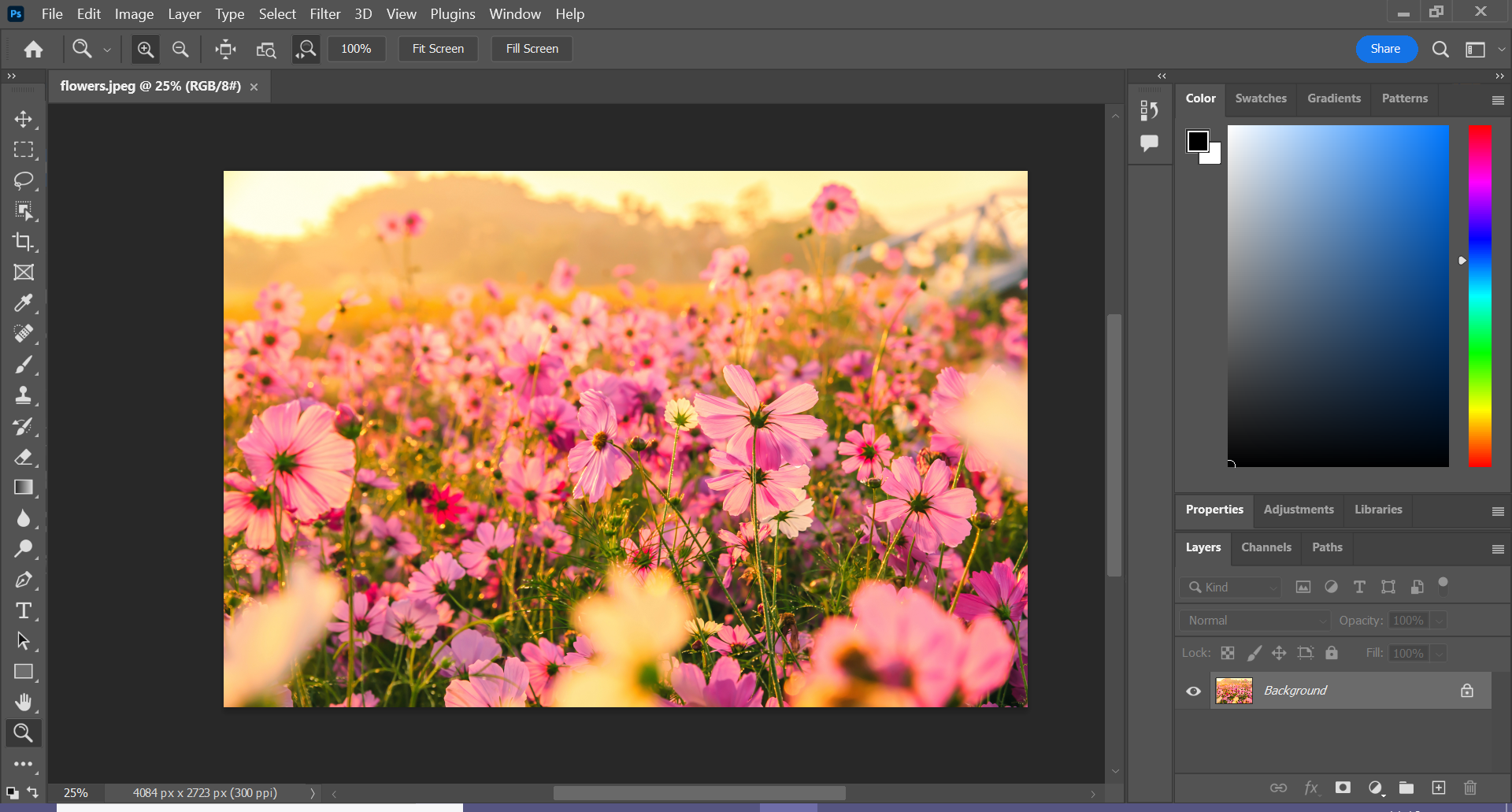Select the Rectangle shape tool
This screenshot has width=1512, height=812.
pyautogui.click(x=24, y=672)
